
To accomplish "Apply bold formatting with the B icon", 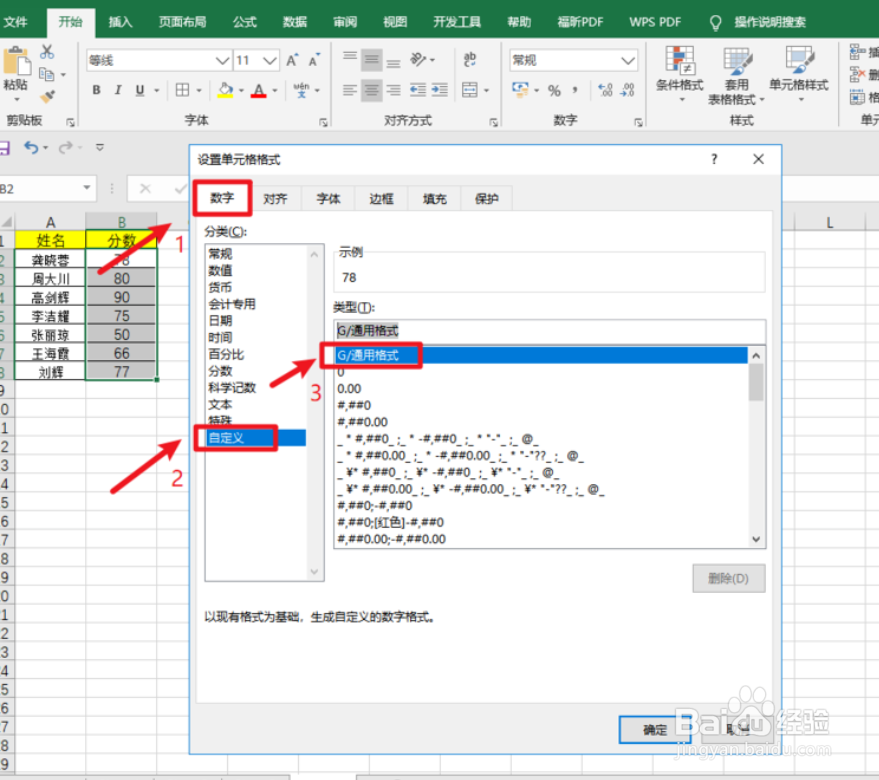I will click(x=96, y=90).
